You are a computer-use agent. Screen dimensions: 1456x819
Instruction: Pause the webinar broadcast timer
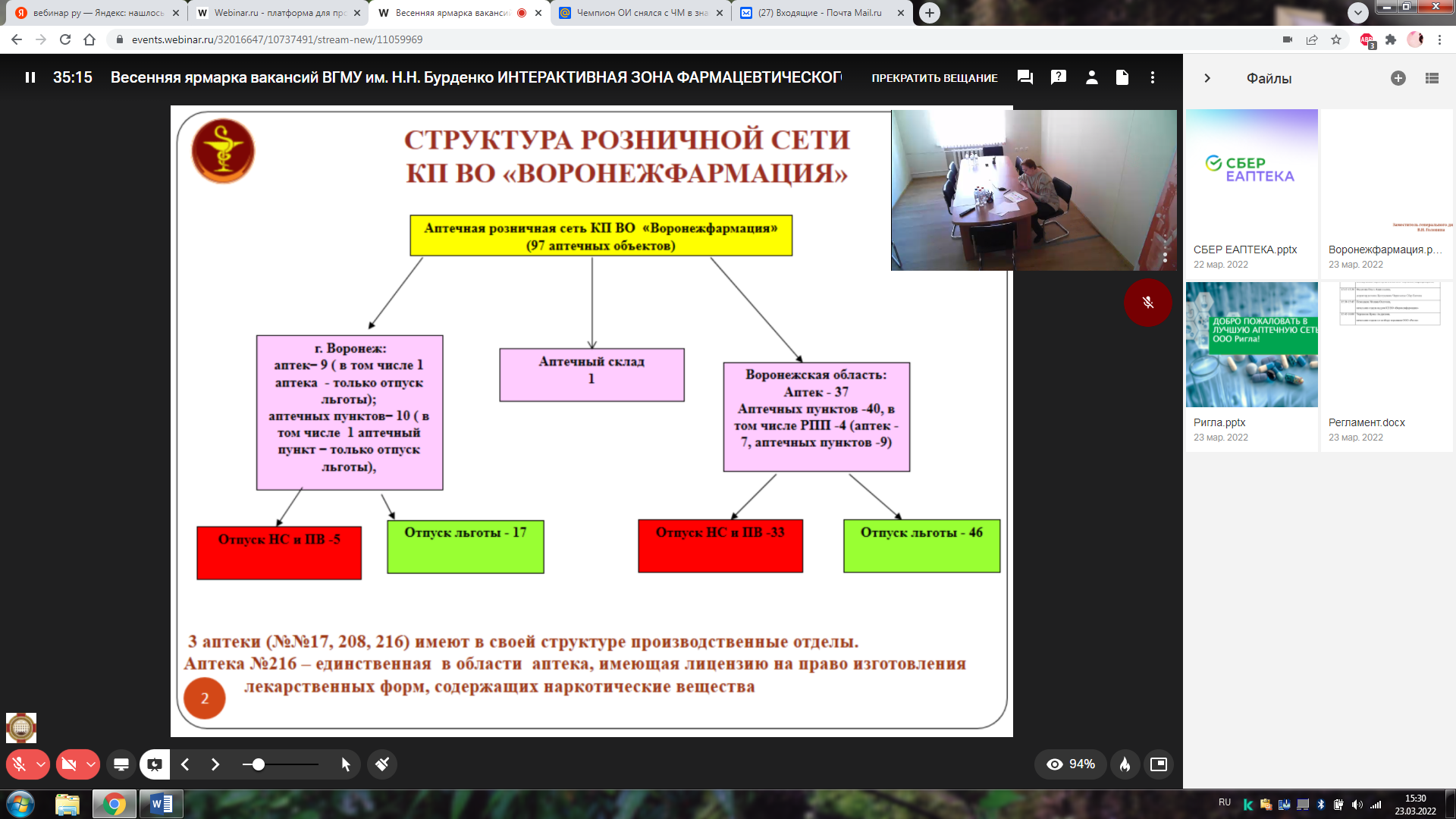pyautogui.click(x=30, y=77)
